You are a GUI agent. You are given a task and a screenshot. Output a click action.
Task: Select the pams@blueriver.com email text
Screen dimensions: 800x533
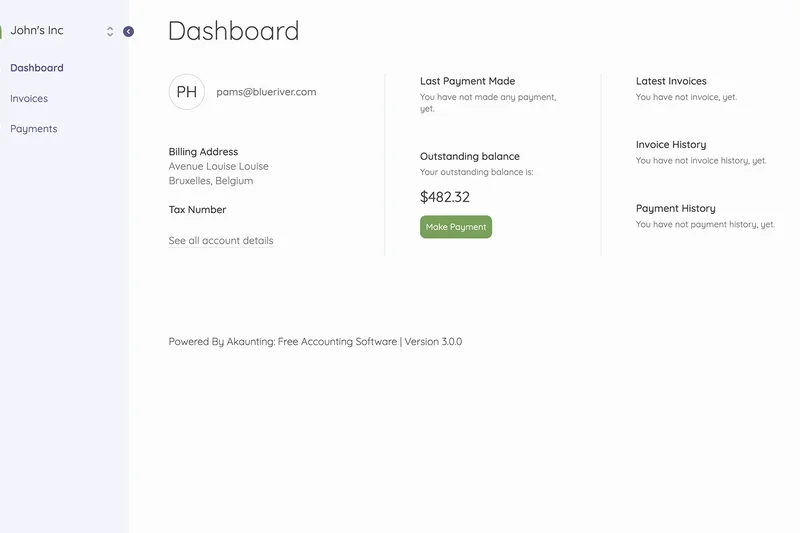tap(266, 92)
